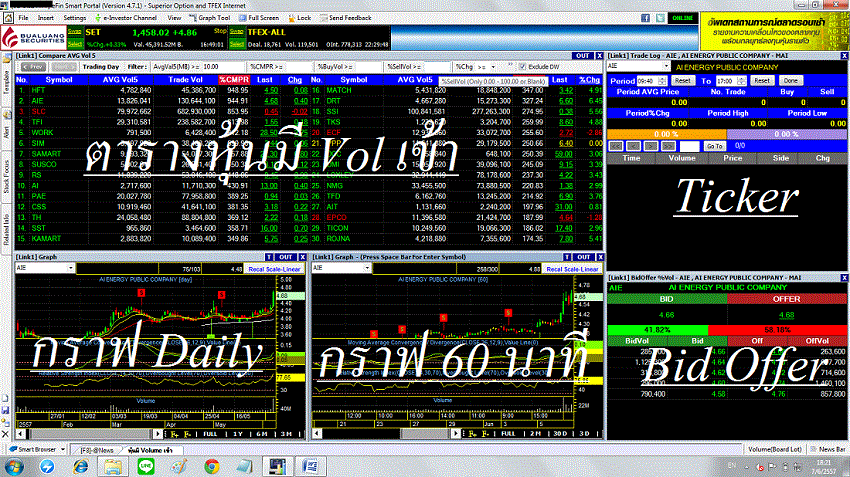850x477 pixels.
Task: Open LINE from the Windows taskbar
Action: 146,466
